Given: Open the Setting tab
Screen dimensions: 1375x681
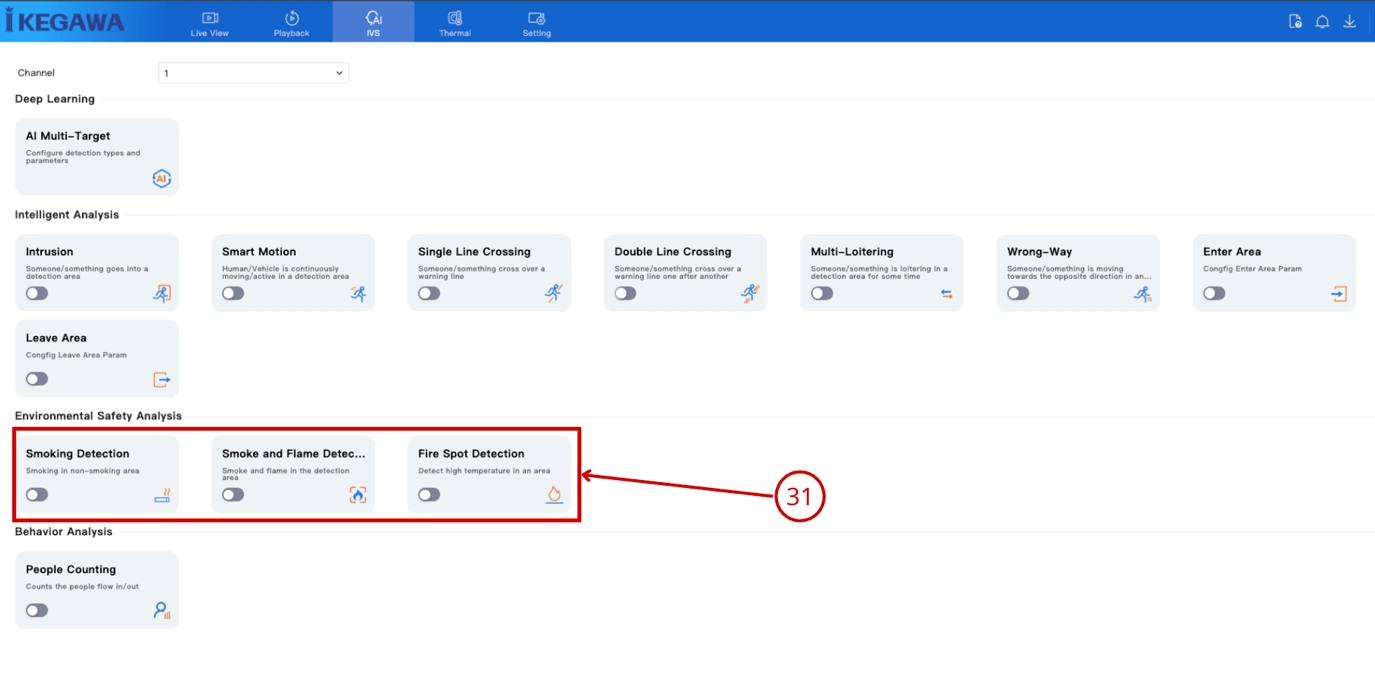Looking at the screenshot, I should (537, 23).
